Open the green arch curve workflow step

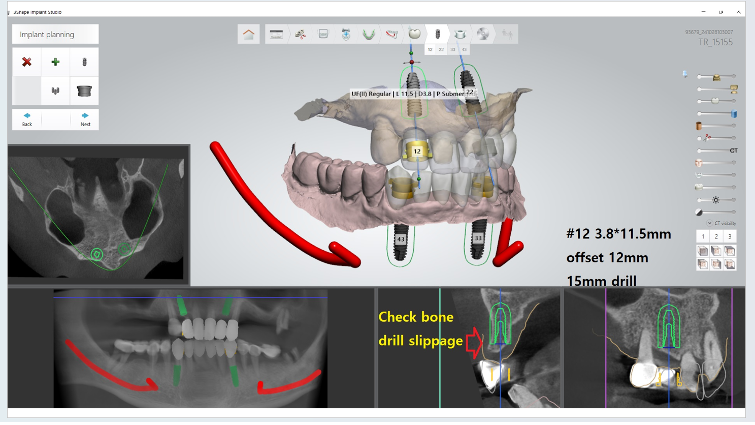pos(368,34)
